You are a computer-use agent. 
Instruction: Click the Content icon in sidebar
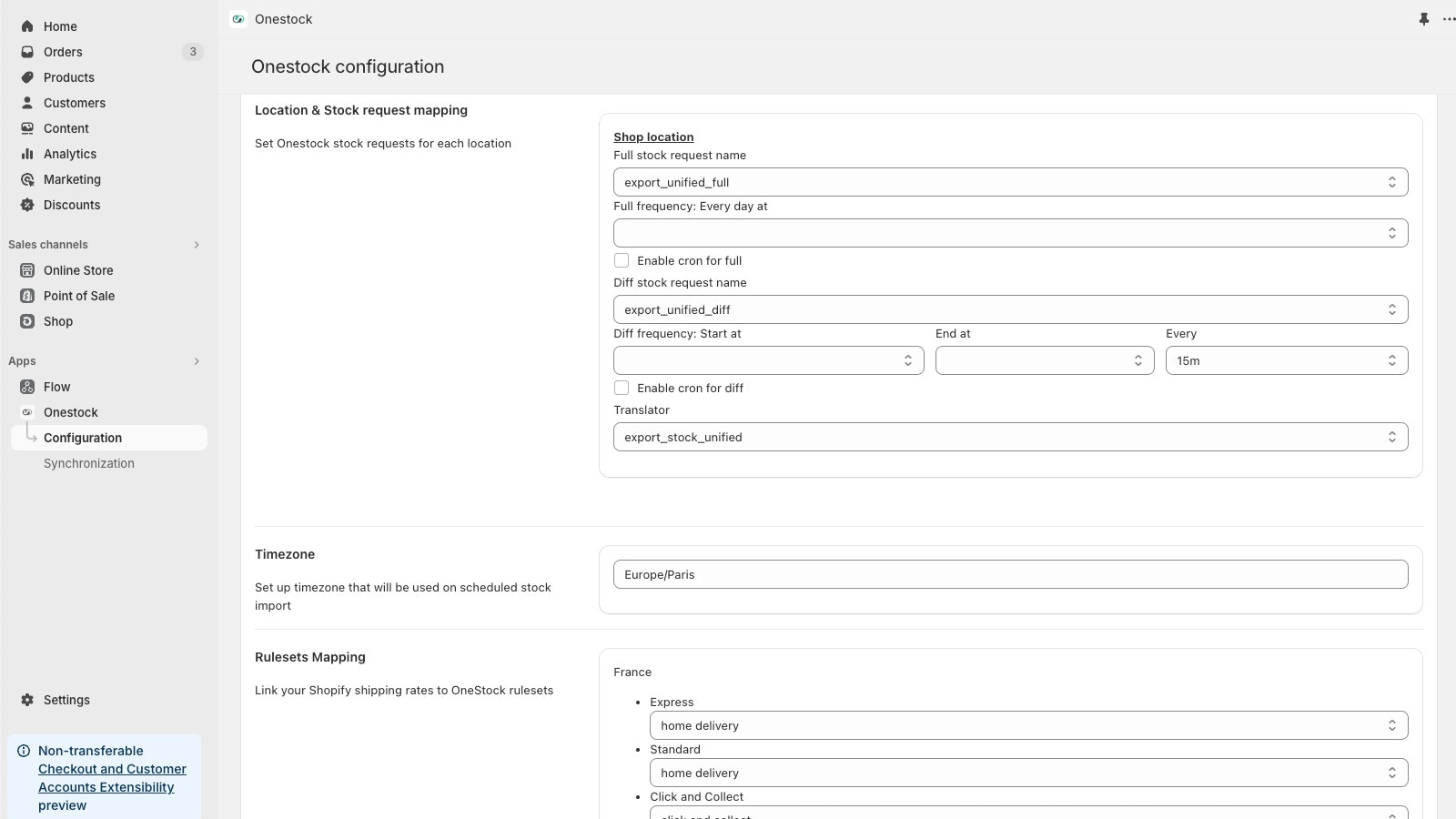[x=27, y=128]
